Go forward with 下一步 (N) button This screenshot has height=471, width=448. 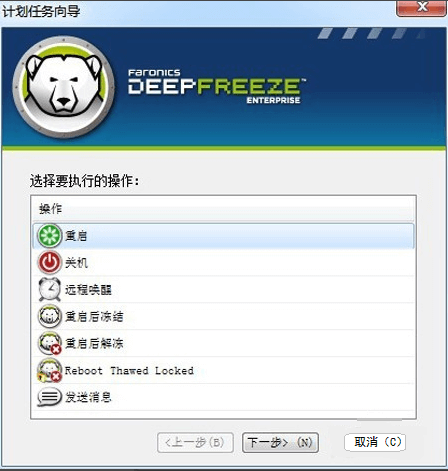[x=280, y=442]
